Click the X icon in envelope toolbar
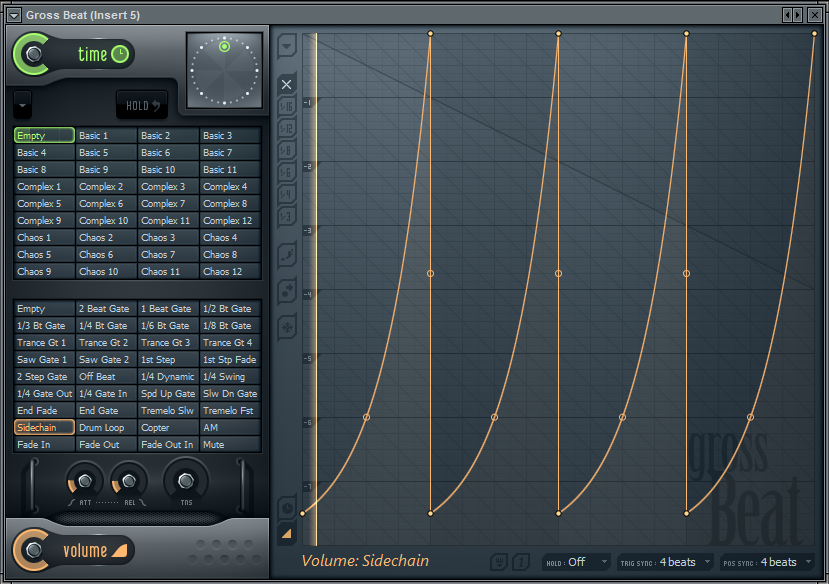The width and height of the screenshot is (829, 584). (x=287, y=85)
